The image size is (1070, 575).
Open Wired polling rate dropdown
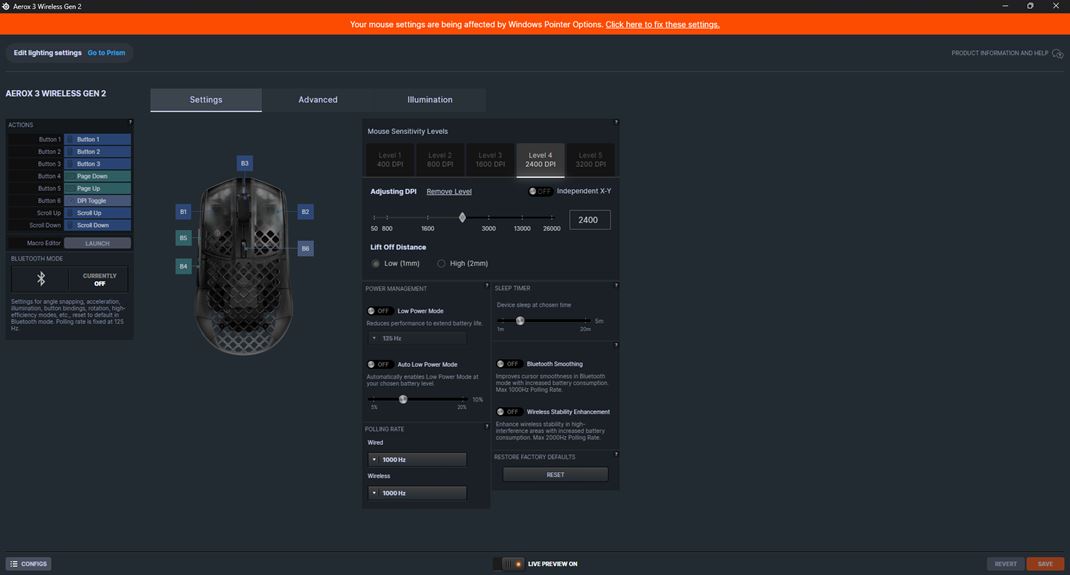(x=417, y=460)
